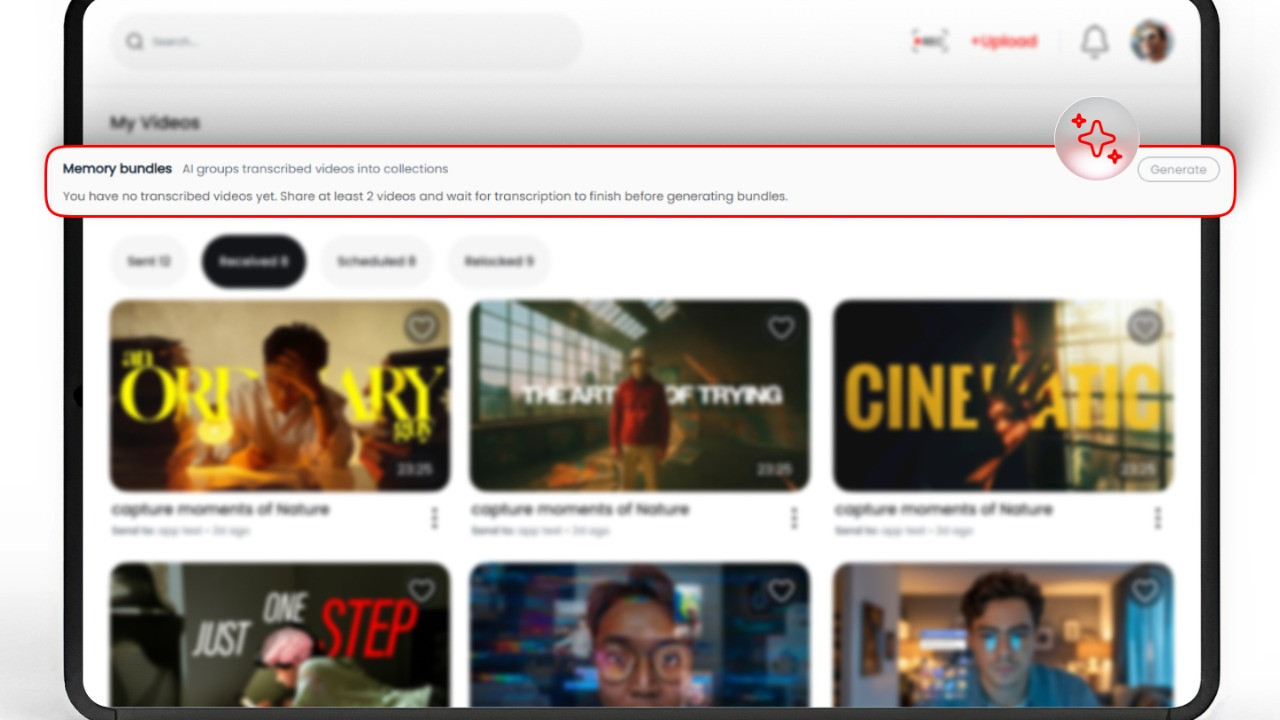Click the title under The Art of Trying video

tap(580, 509)
